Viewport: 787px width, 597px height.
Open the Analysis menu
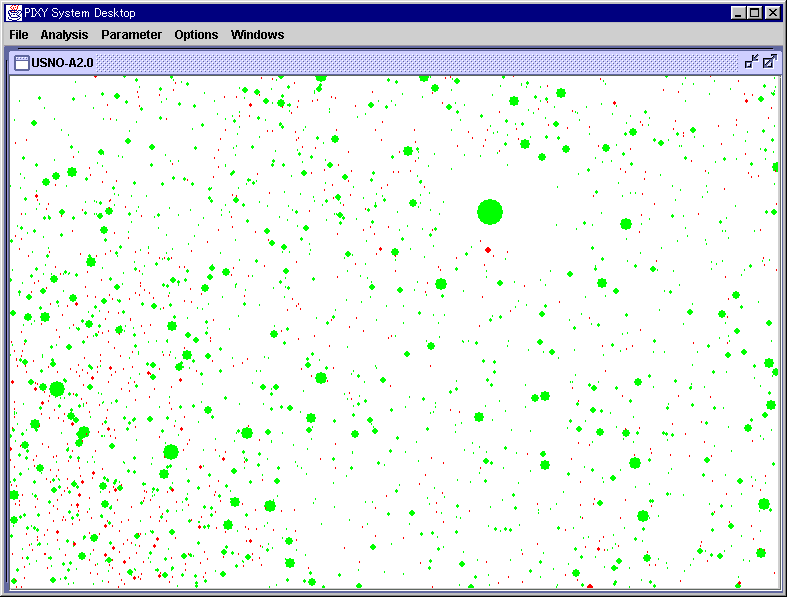(x=64, y=35)
